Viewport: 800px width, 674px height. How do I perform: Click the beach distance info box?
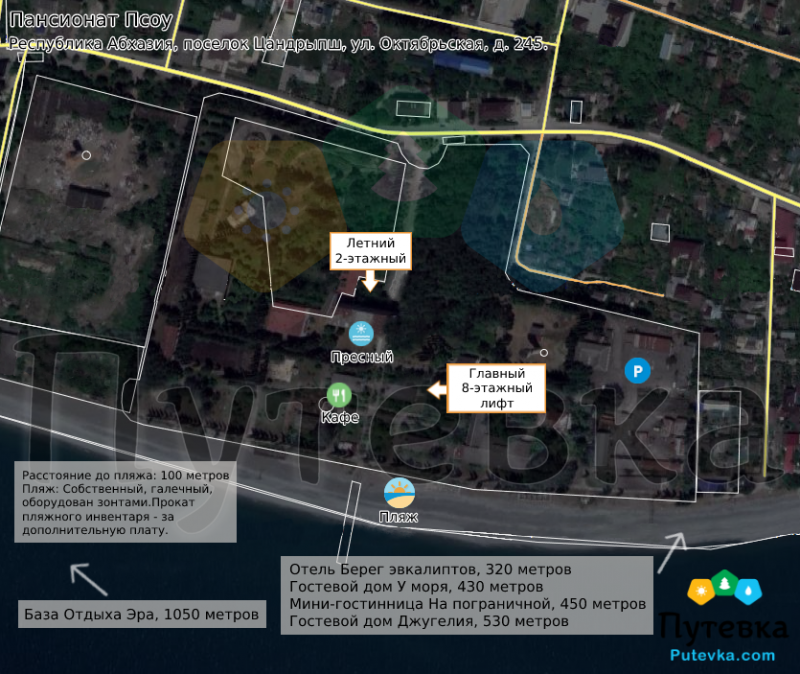pyautogui.click(x=125, y=502)
